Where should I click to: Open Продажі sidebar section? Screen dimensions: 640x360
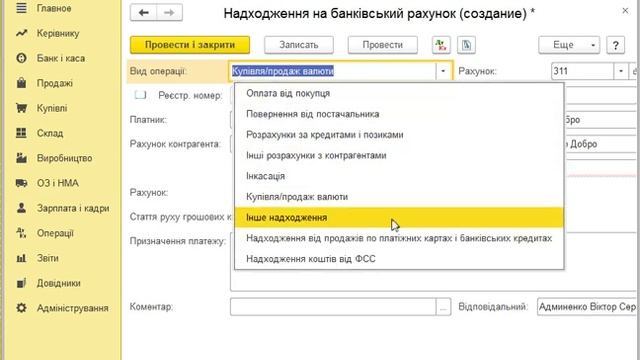(54, 83)
